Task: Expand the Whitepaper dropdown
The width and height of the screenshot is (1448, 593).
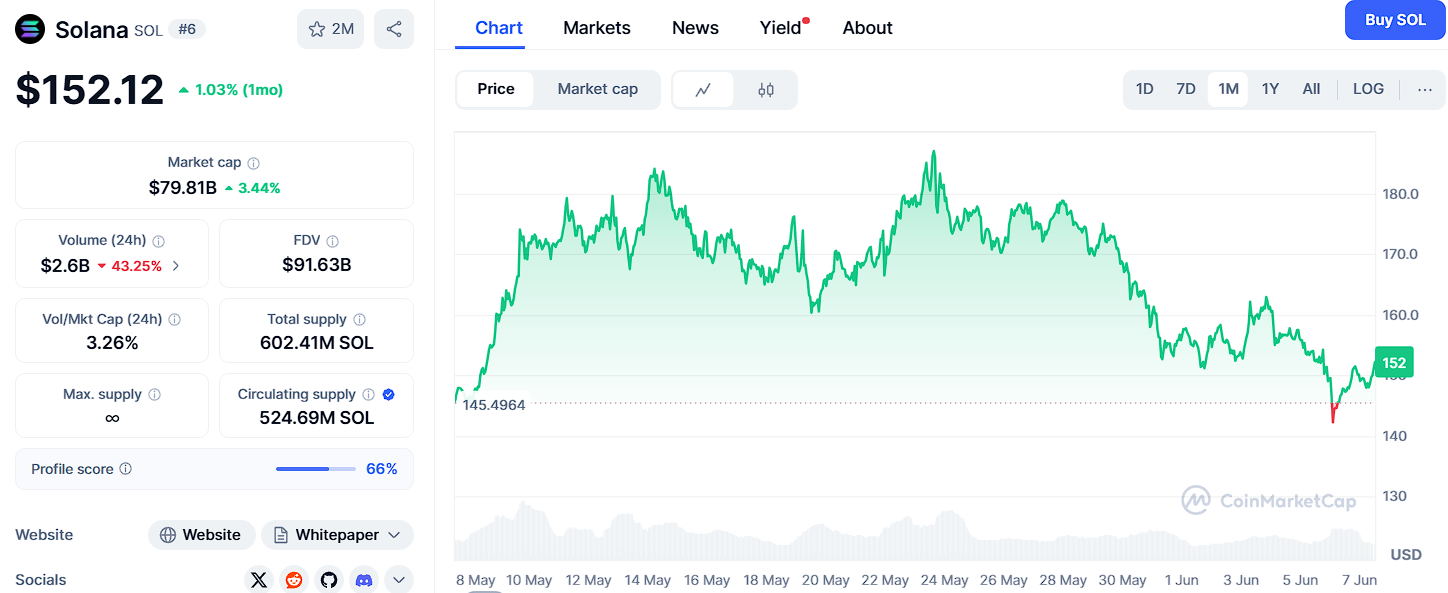Action: (338, 535)
